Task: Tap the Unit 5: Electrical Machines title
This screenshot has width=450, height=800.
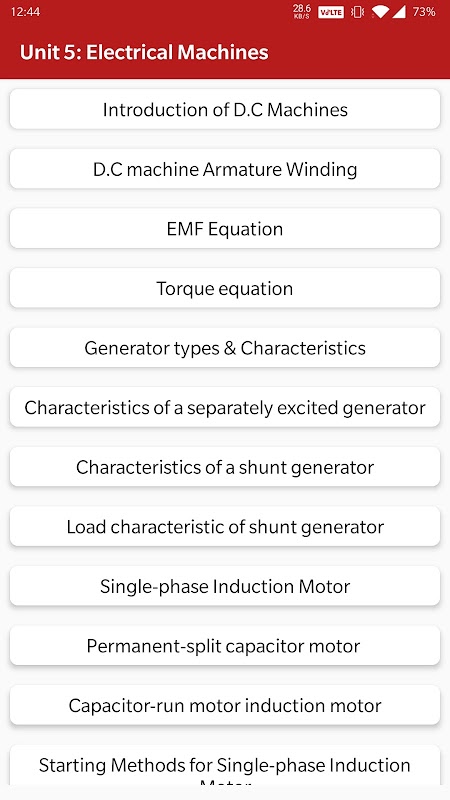Action: click(x=144, y=53)
